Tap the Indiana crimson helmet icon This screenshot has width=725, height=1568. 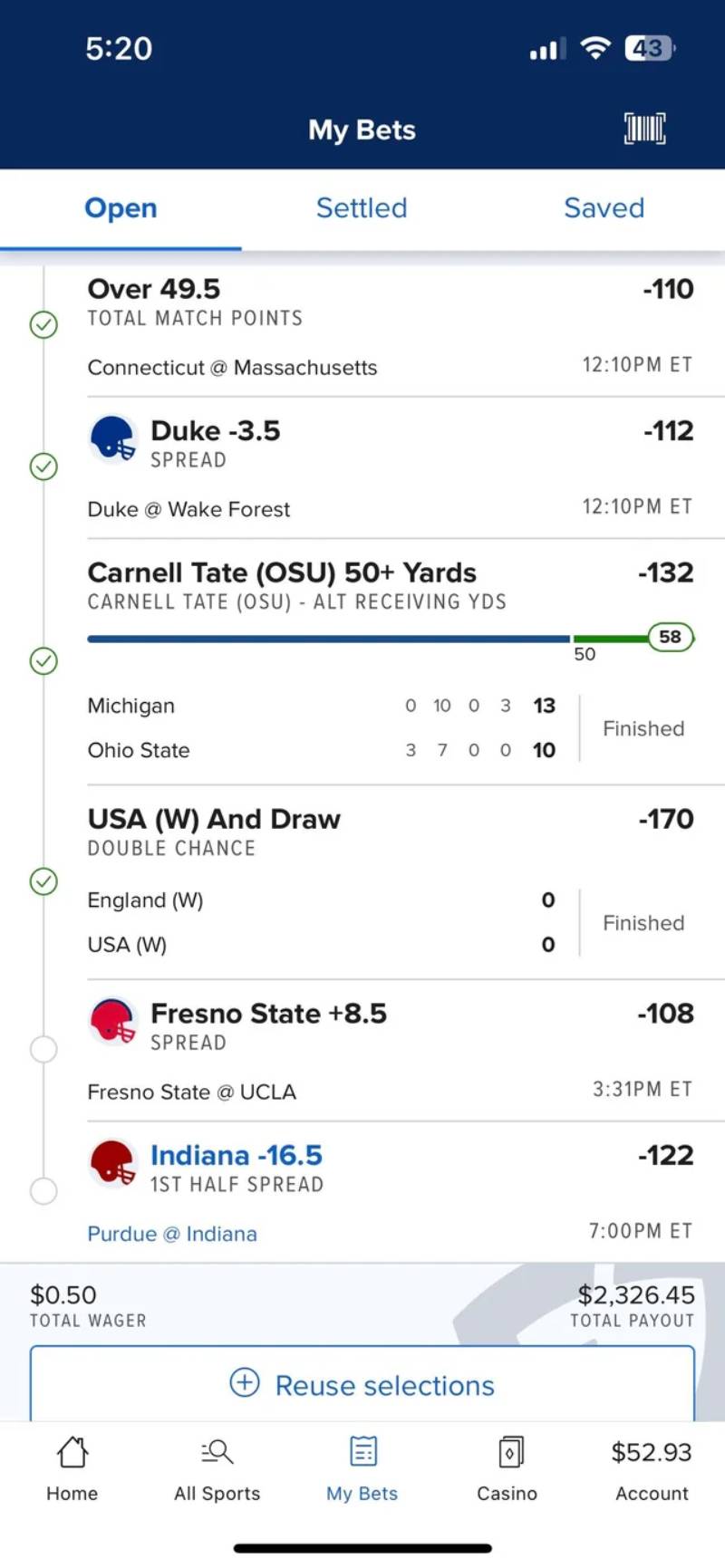[113, 1163]
